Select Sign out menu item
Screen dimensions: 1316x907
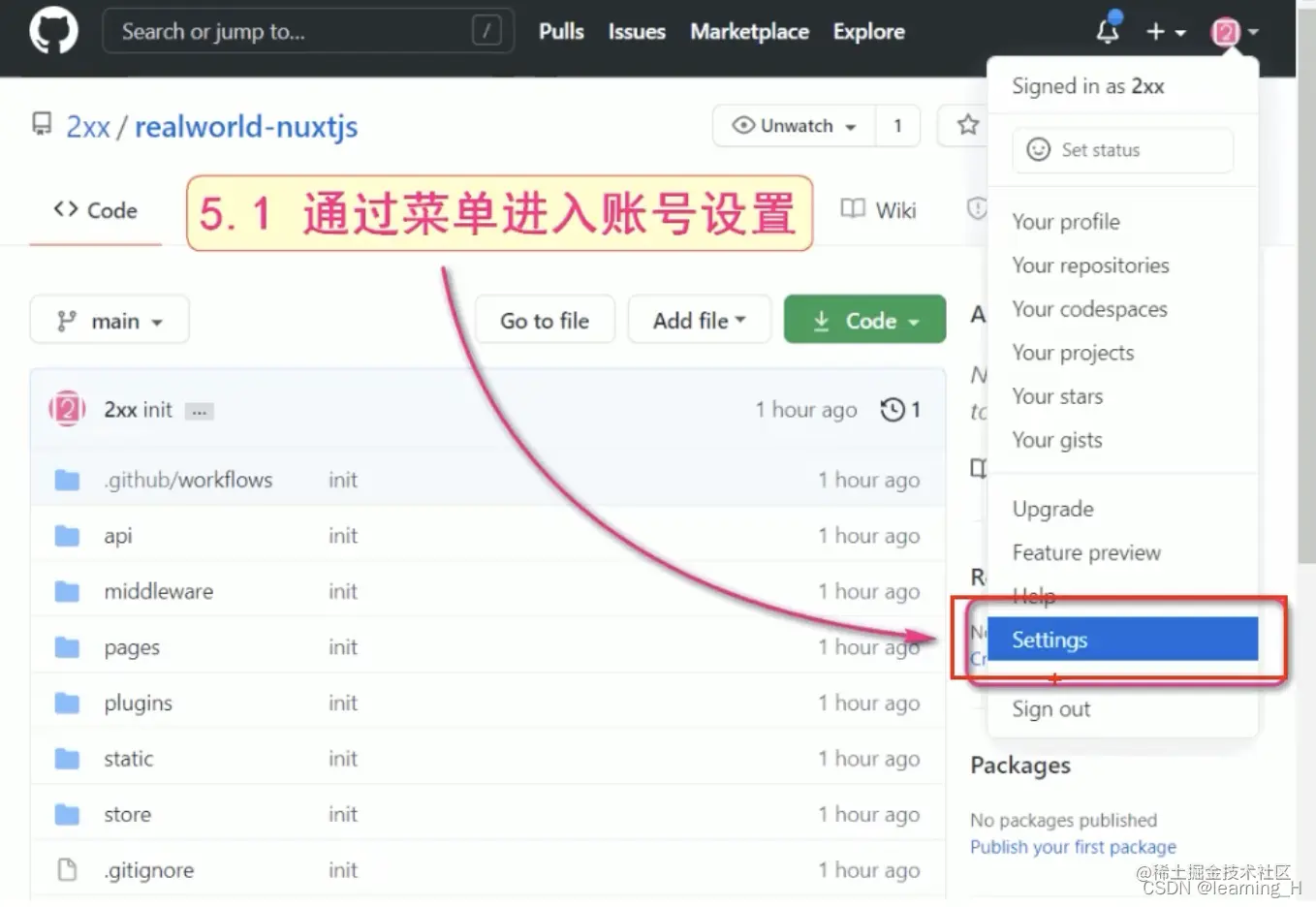tap(1050, 709)
